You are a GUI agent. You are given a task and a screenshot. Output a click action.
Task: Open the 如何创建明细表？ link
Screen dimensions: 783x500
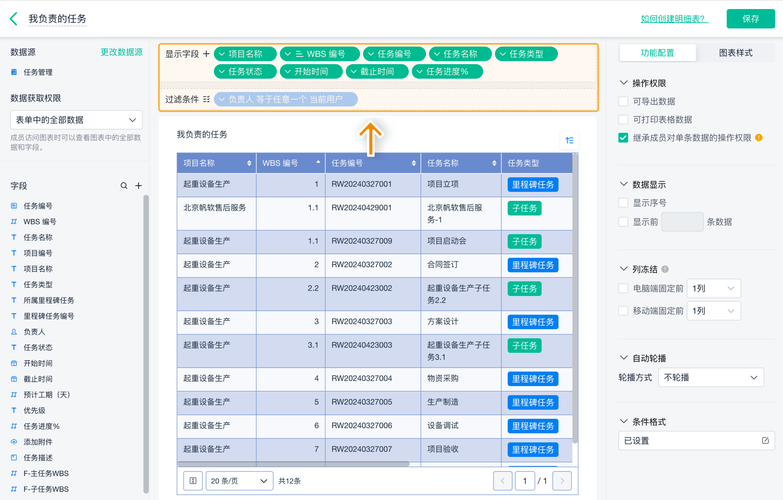point(674,19)
